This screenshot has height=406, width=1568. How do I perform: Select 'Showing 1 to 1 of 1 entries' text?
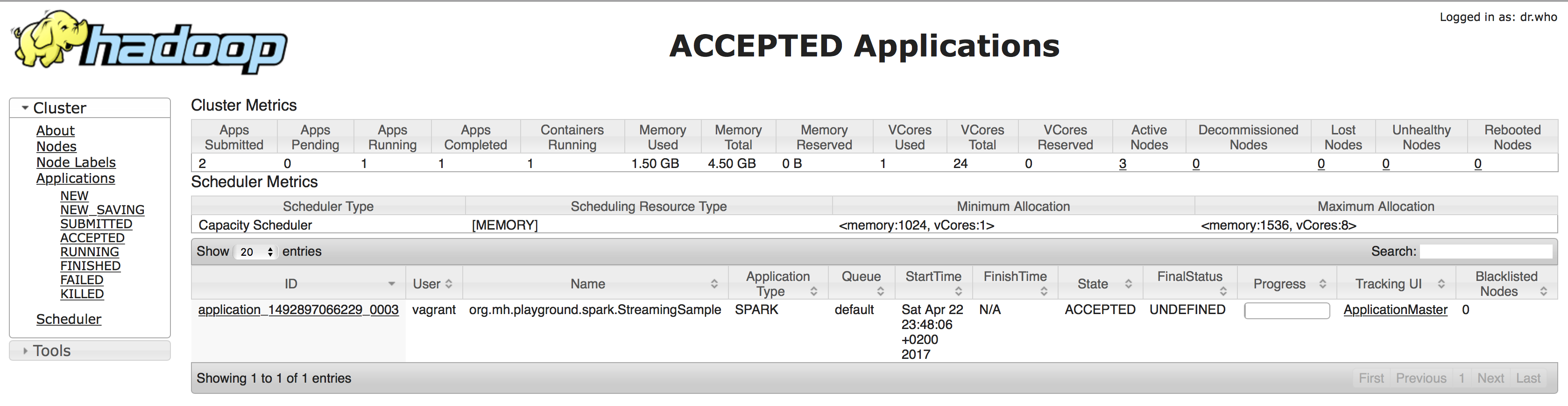click(x=274, y=378)
